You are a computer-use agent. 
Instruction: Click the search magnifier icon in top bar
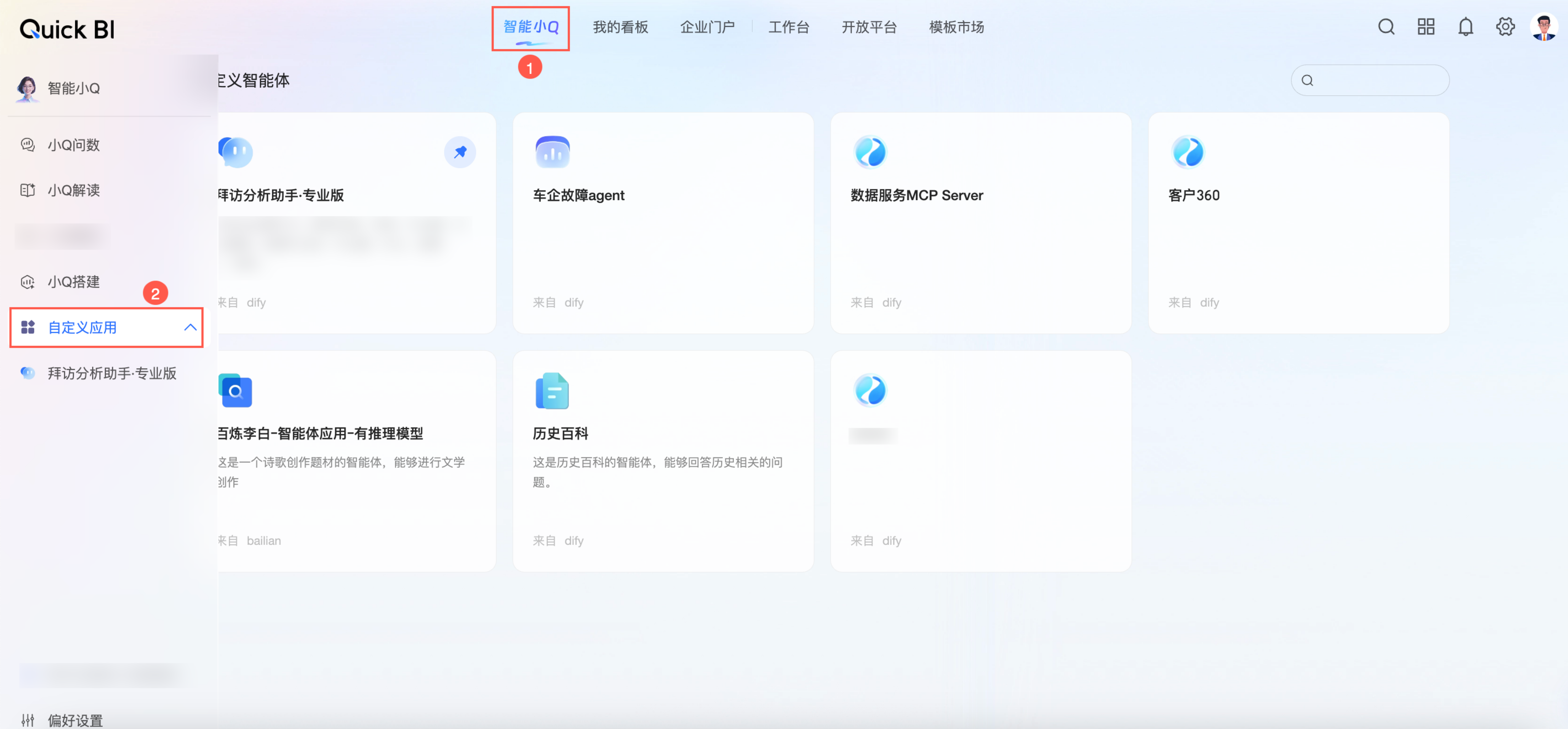pyautogui.click(x=1386, y=27)
